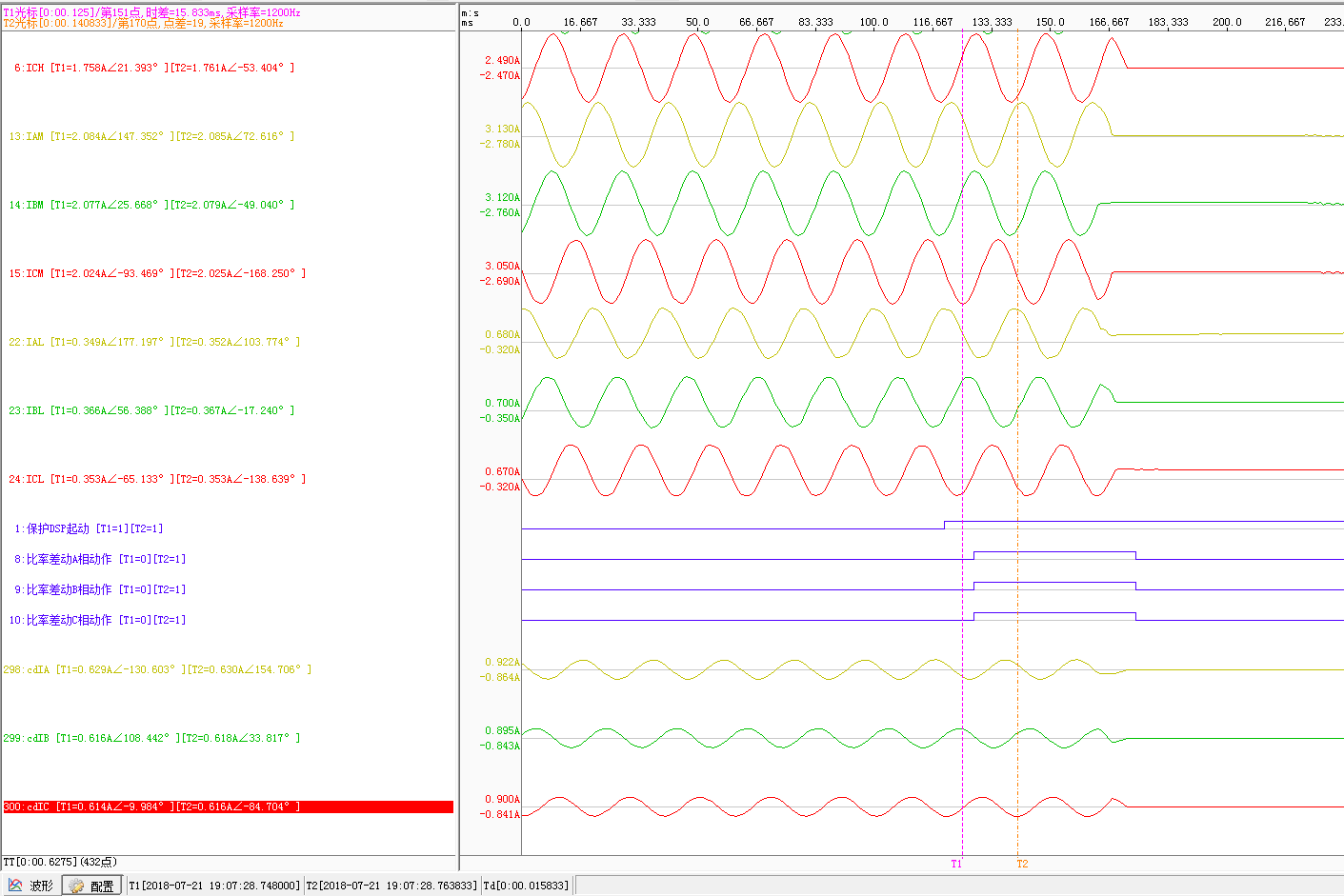Click the 0.700A peak scale value
The width and height of the screenshot is (1344, 896).
[502, 404]
